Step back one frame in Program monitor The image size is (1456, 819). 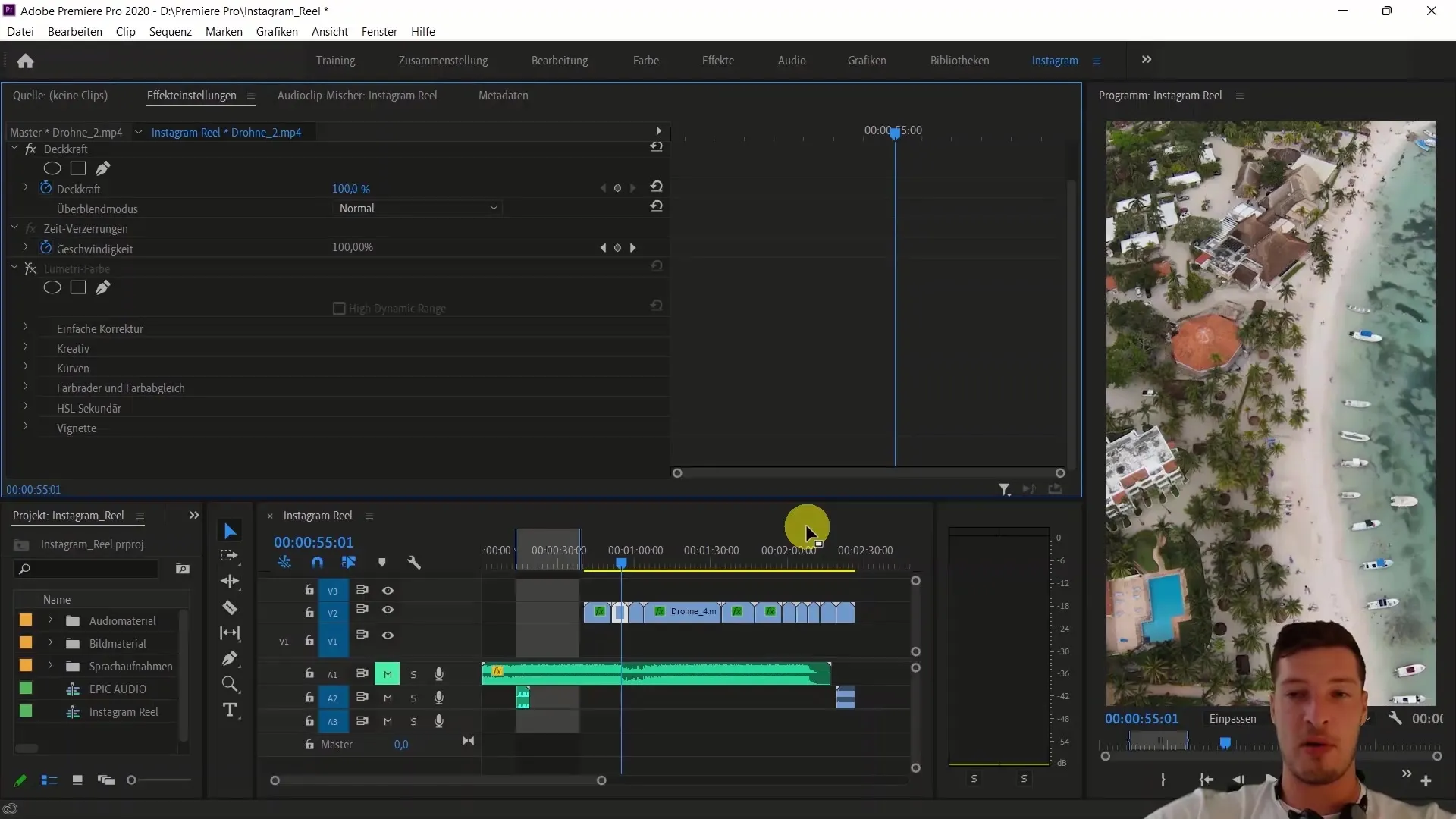(x=1238, y=780)
